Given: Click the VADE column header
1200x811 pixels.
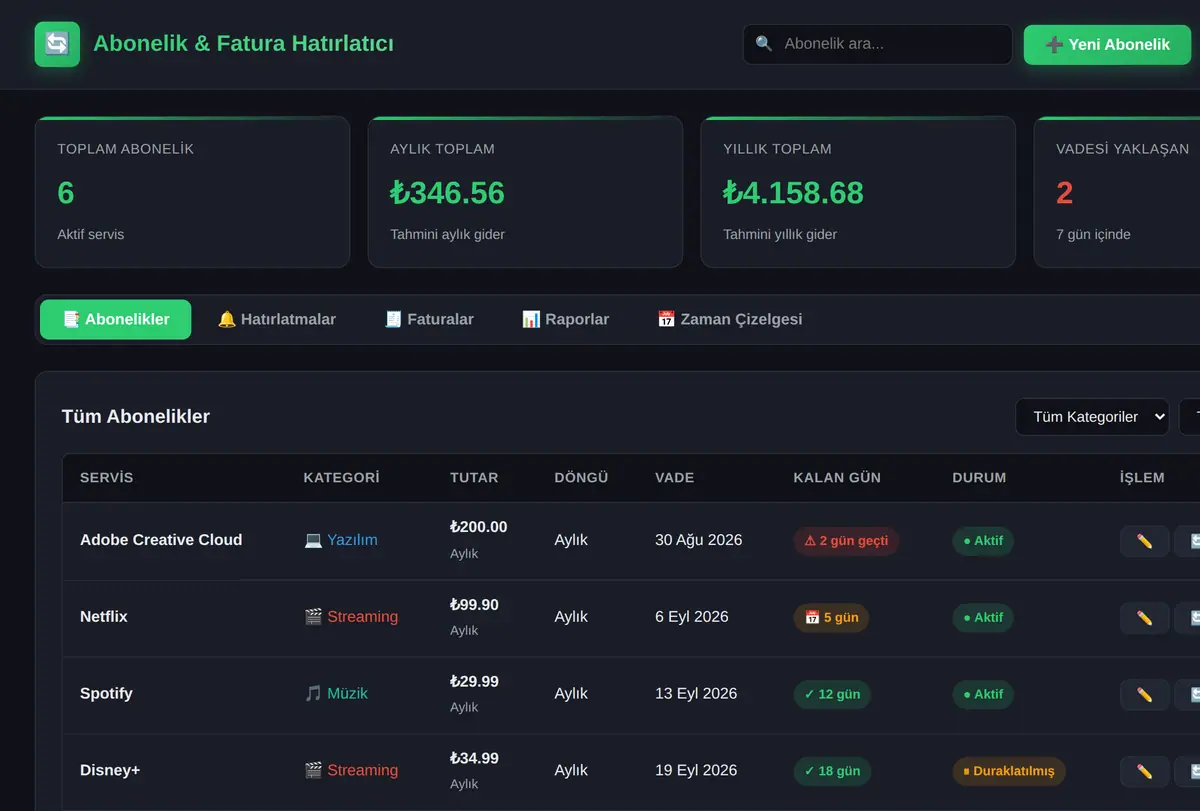Looking at the screenshot, I should 675,478.
